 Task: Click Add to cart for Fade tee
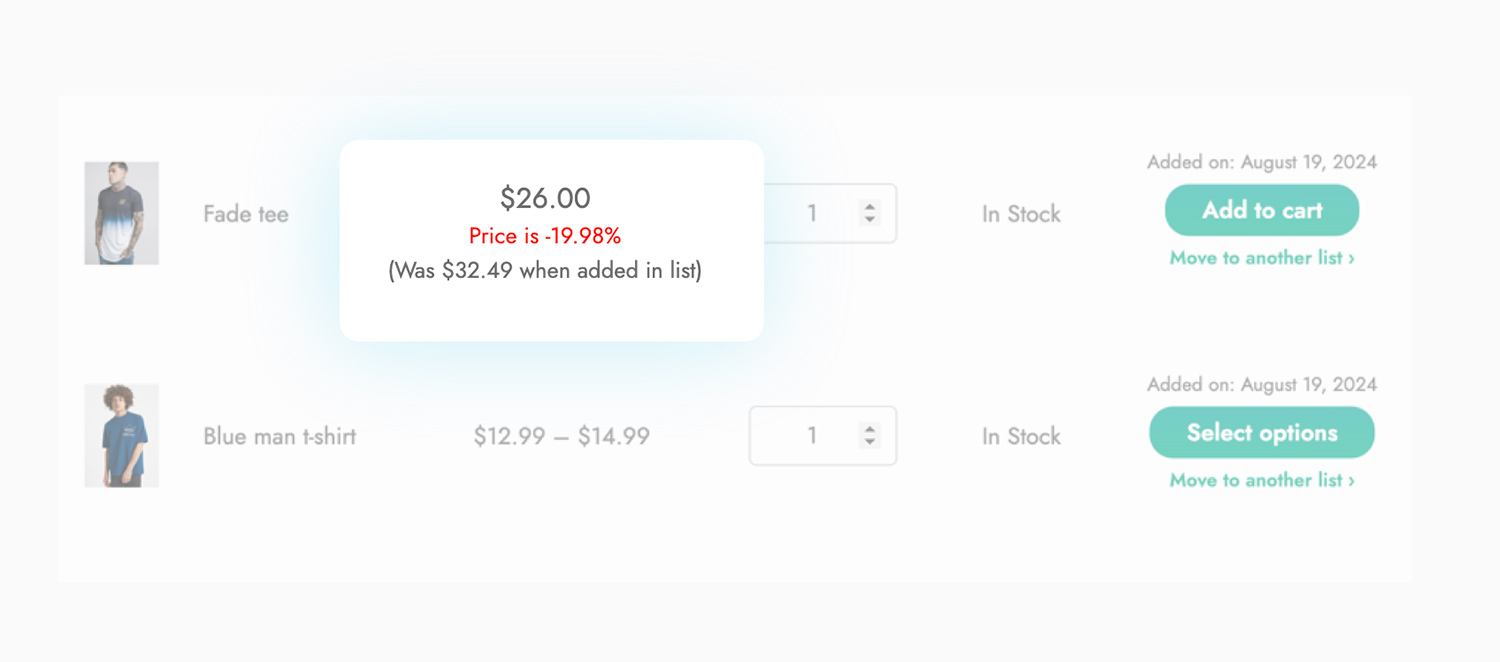point(1262,210)
